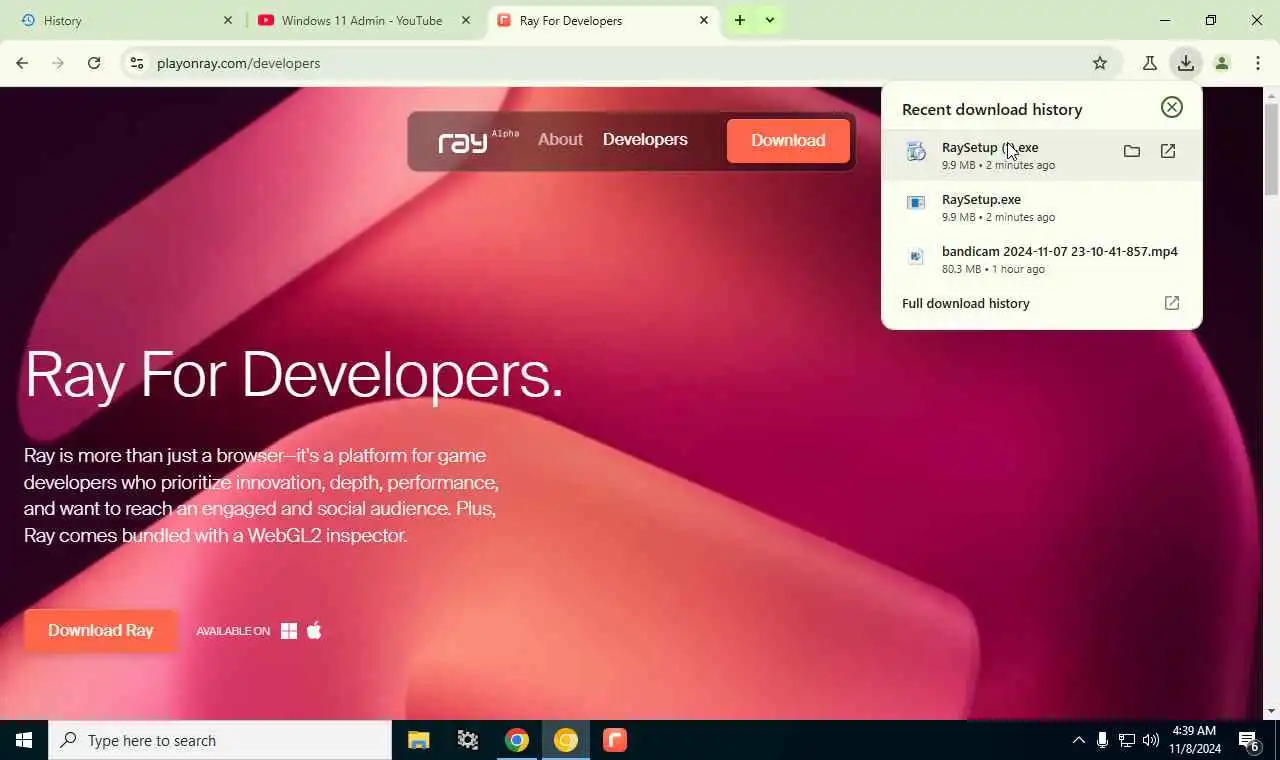Click Full download history
Viewport: 1280px width, 760px height.
966,303
